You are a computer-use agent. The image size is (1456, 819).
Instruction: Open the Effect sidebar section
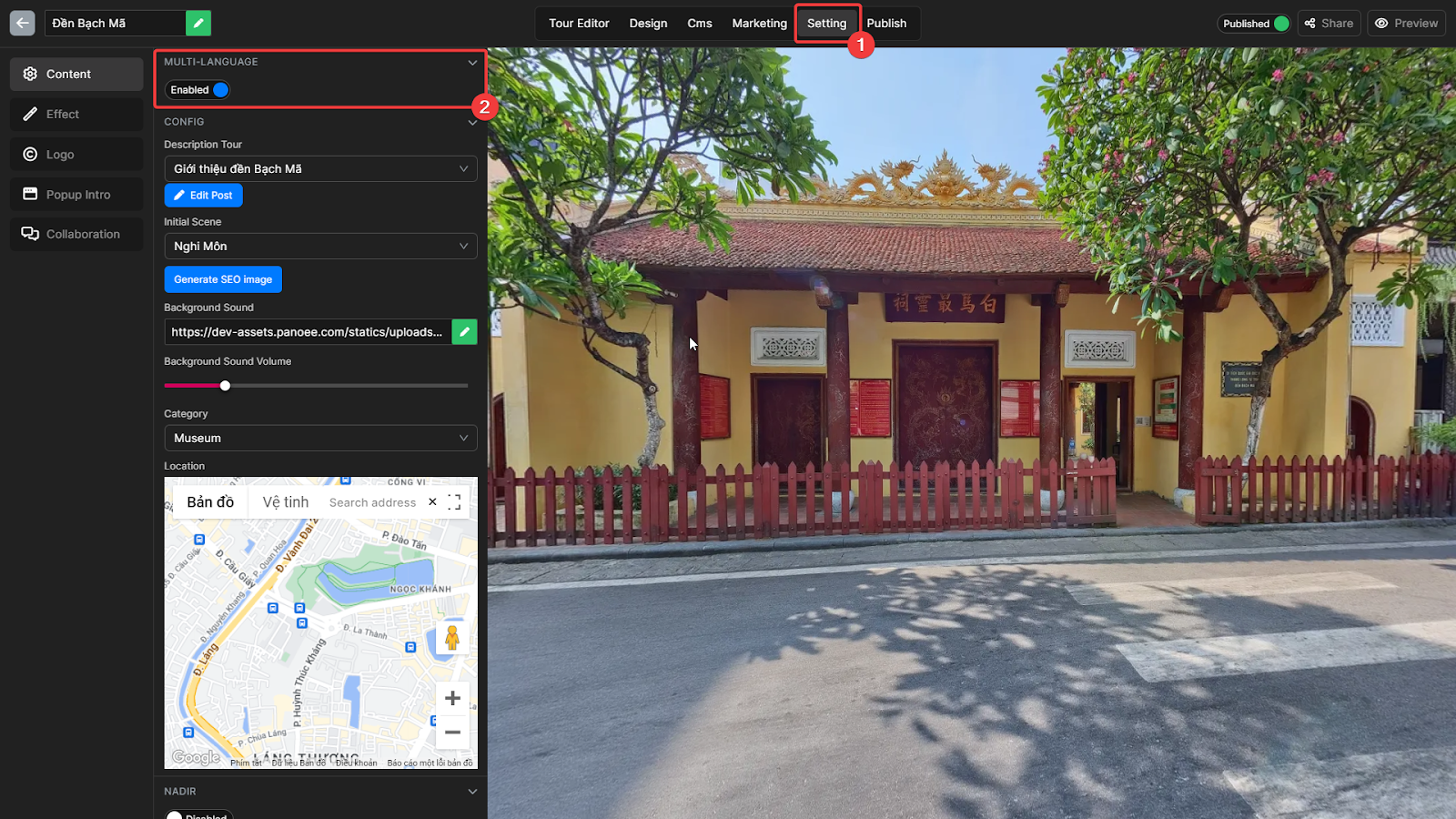point(76,114)
